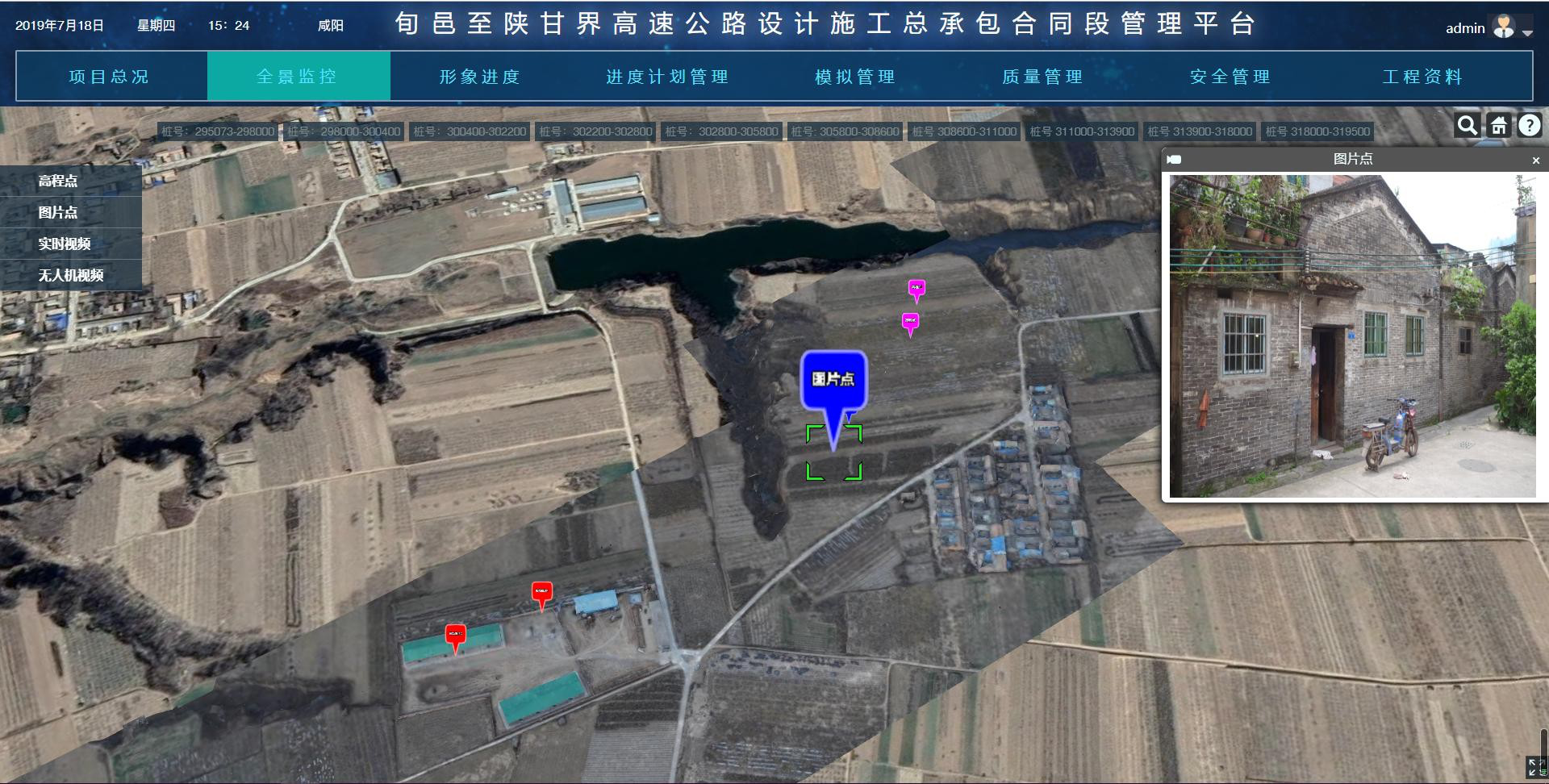
Task: Open help via question mark icon
Action: pos(1529,126)
